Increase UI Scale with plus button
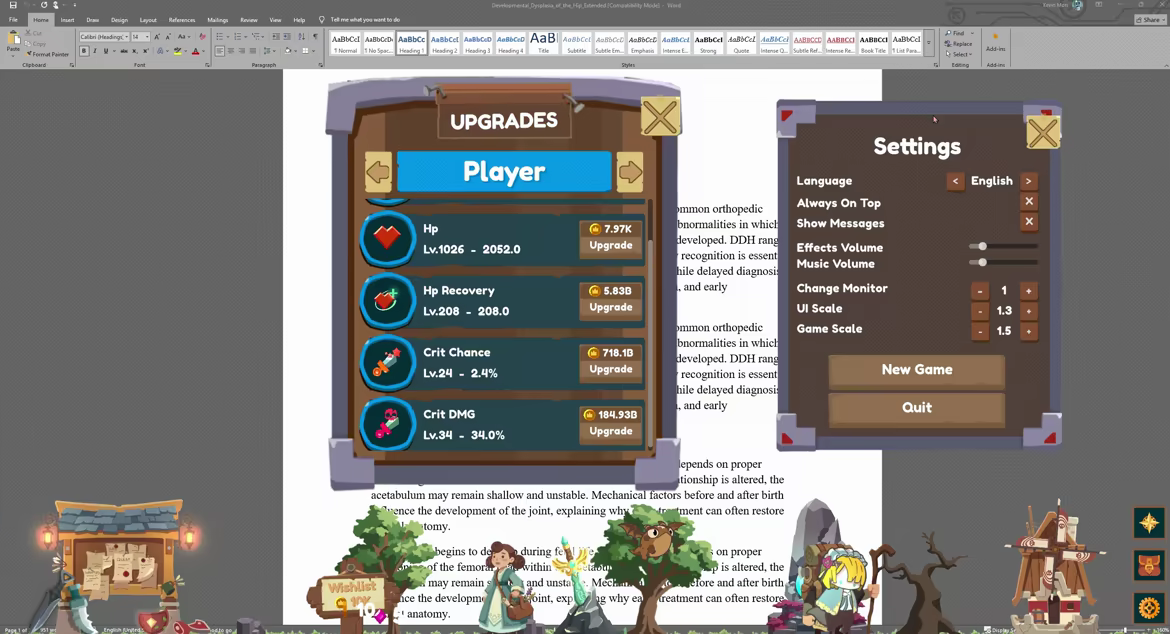Image resolution: width=1170 pixels, height=634 pixels. click(1028, 311)
